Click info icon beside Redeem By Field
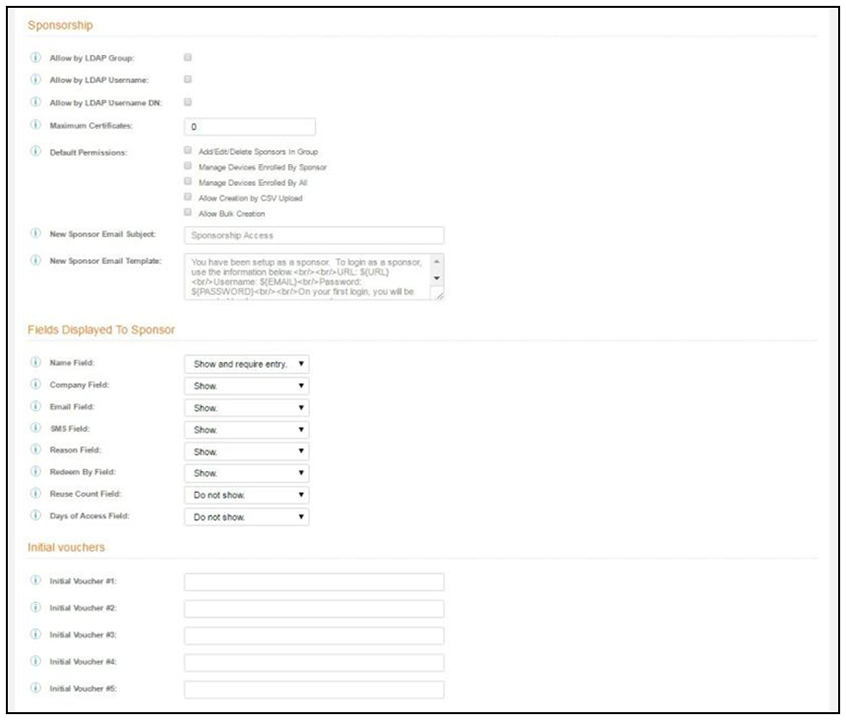This screenshot has width=846, height=720. [35, 471]
